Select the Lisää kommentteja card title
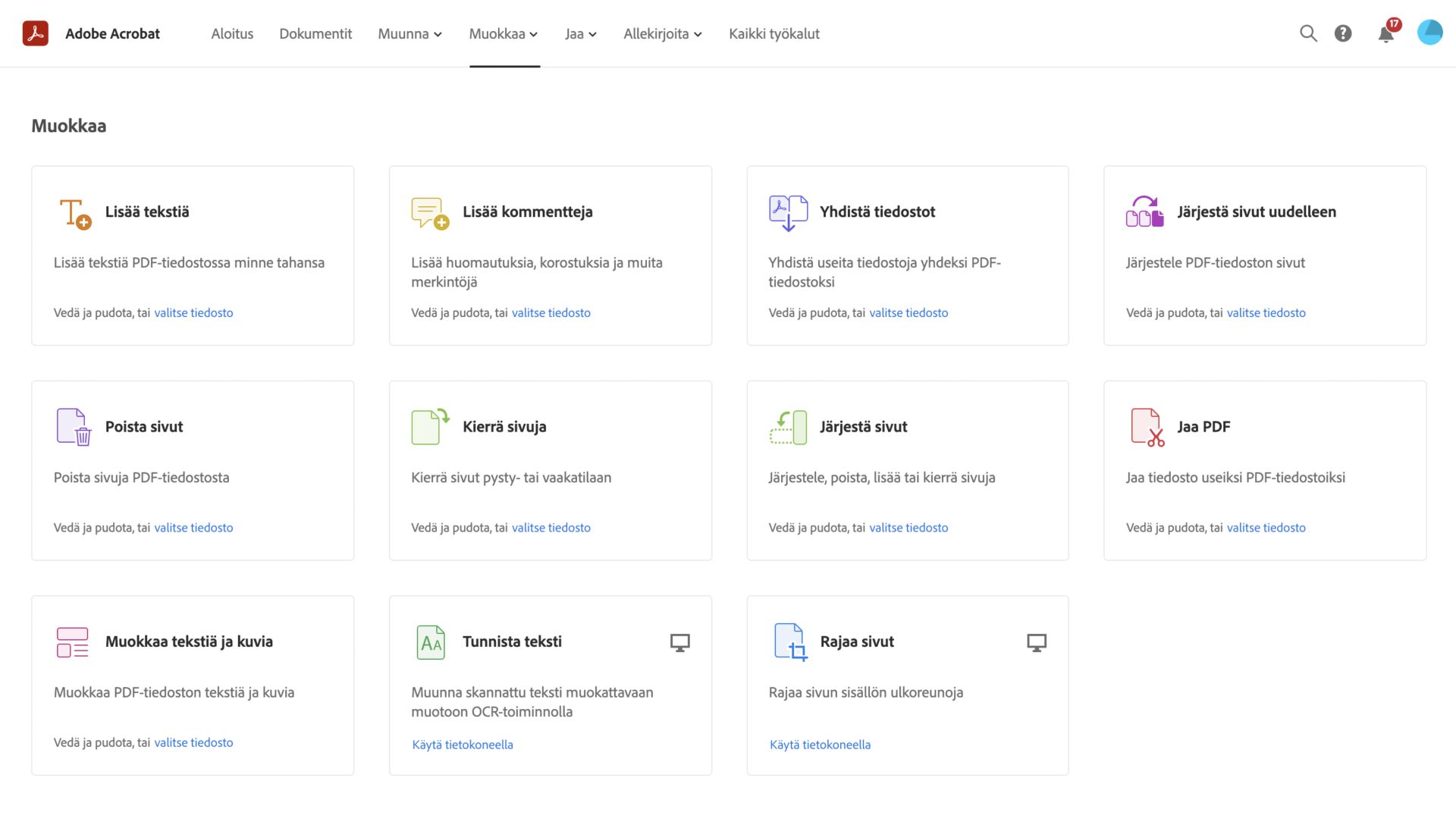Image resolution: width=1456 pixels, height=828 pixels. pyautogui.click(x=528, y=212)
